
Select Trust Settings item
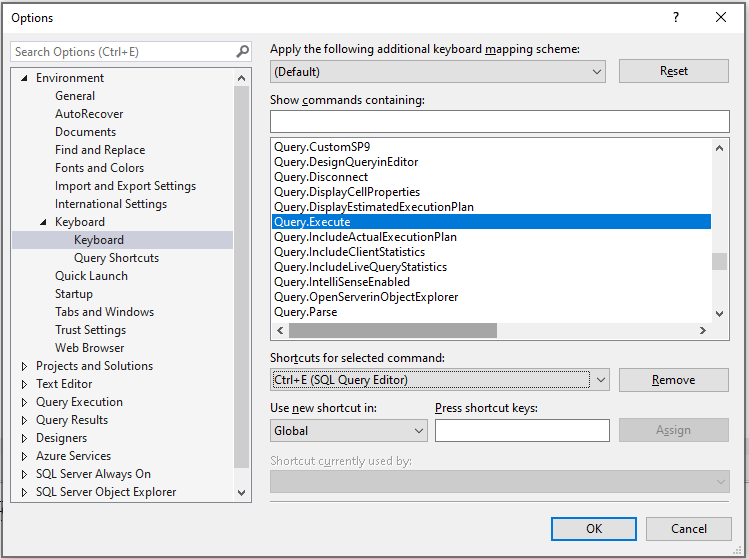pos(90,330)
